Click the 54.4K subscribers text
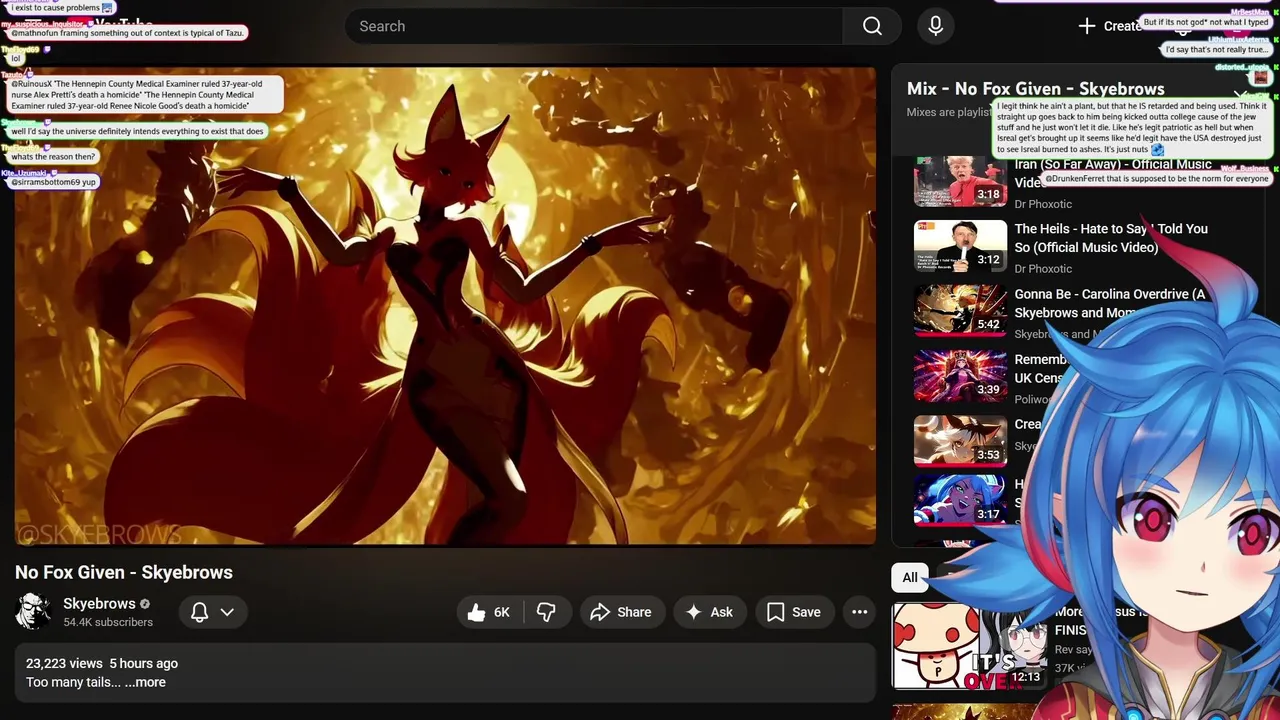1280x720 pixels. click(x=108, y=622)
